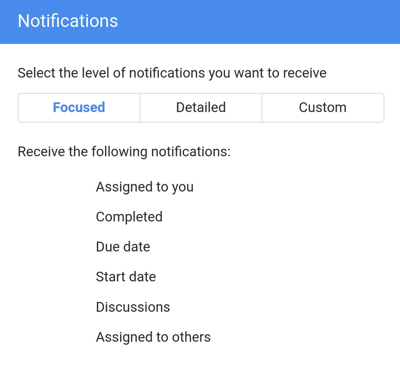Select the Focused notification level tab
This screenshot has width=400, height=368.
[79, 108]
